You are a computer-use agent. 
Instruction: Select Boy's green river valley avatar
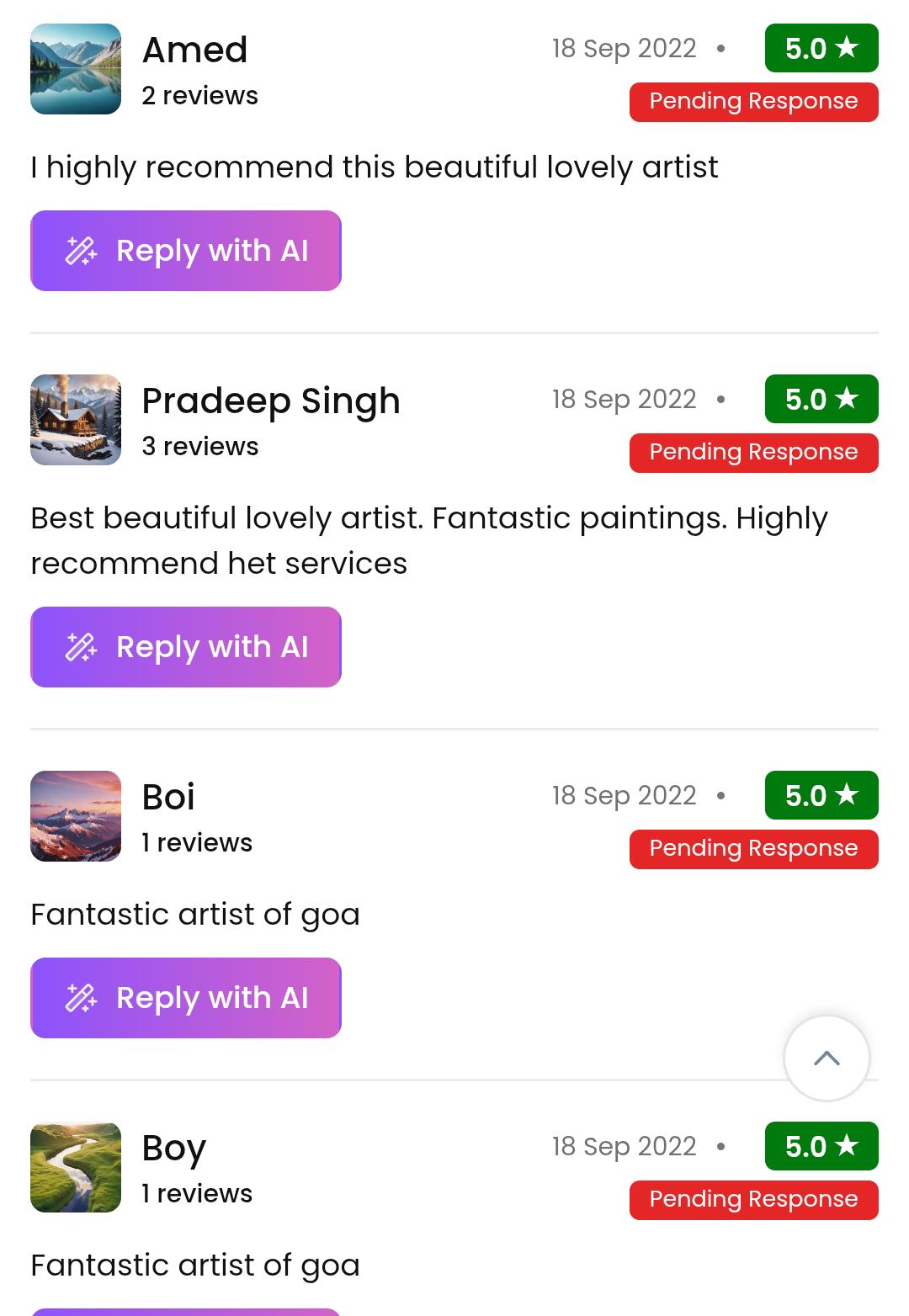tap(76, 1167)
